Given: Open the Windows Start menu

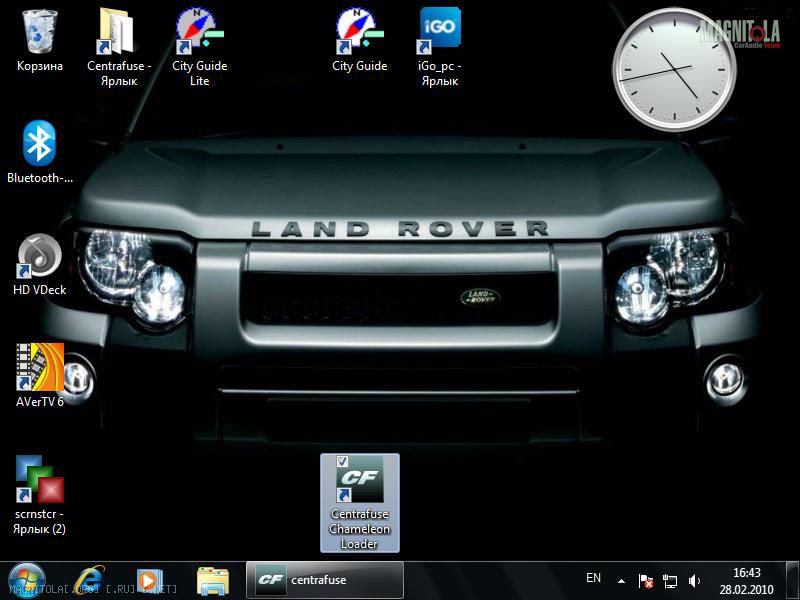Looking at the screenshot, I should (x=26, y=581).
